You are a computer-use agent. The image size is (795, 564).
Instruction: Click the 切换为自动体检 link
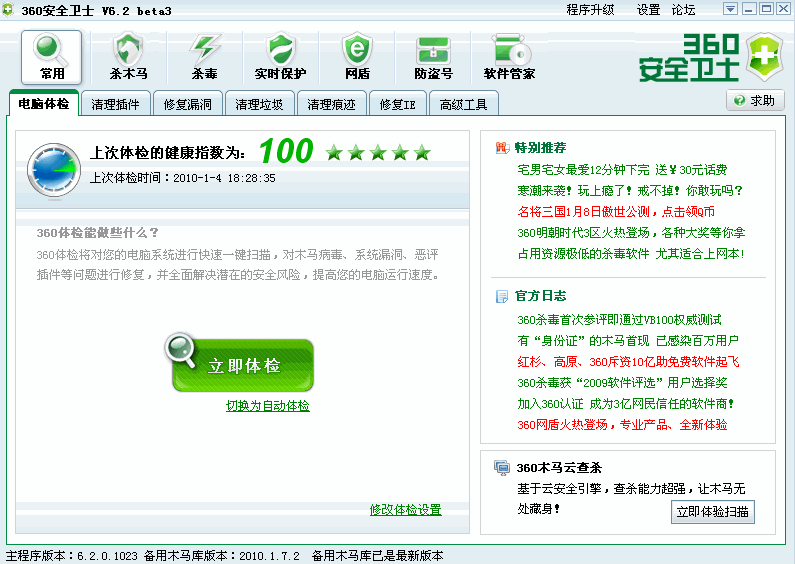click(268, 406)
